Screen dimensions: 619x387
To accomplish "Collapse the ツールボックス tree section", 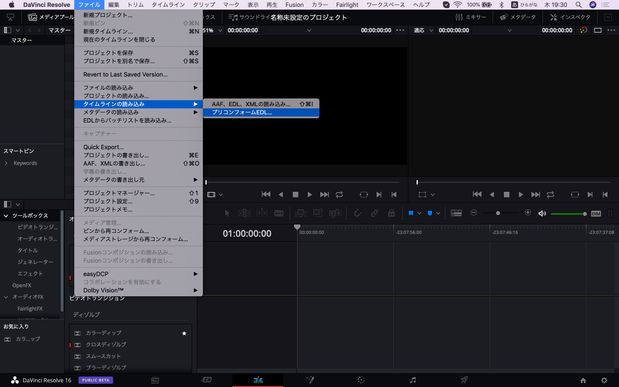I will (6, 216).
